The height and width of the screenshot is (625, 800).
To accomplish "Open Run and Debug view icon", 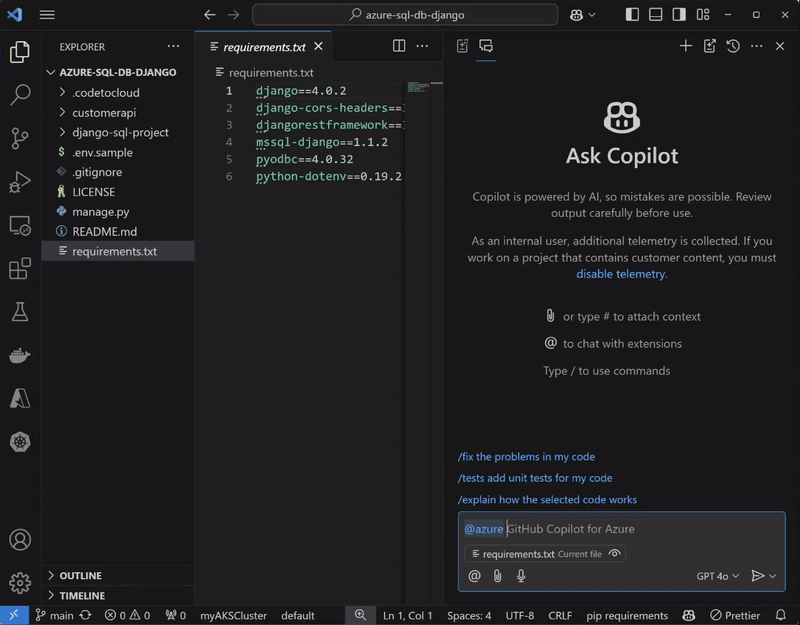I will (20, 182).
